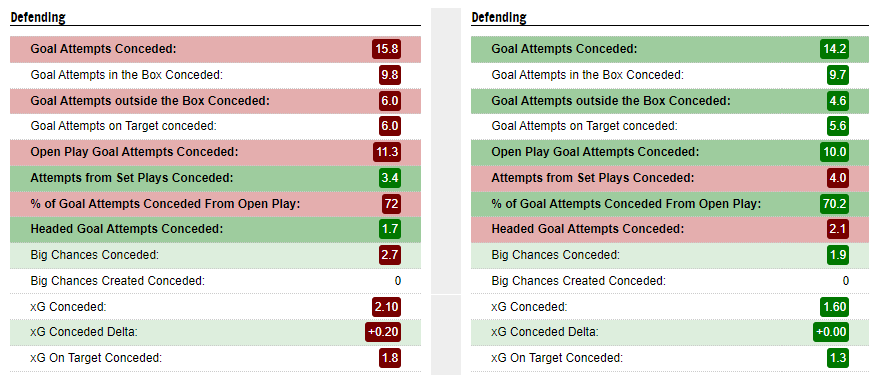
Task: Click the left 2.7 Big Chances Conceded badge
Action: point(390,255)
